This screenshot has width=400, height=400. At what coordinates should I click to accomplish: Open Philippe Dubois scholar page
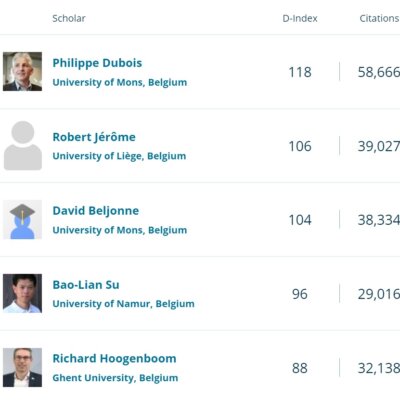pos(97,63)
